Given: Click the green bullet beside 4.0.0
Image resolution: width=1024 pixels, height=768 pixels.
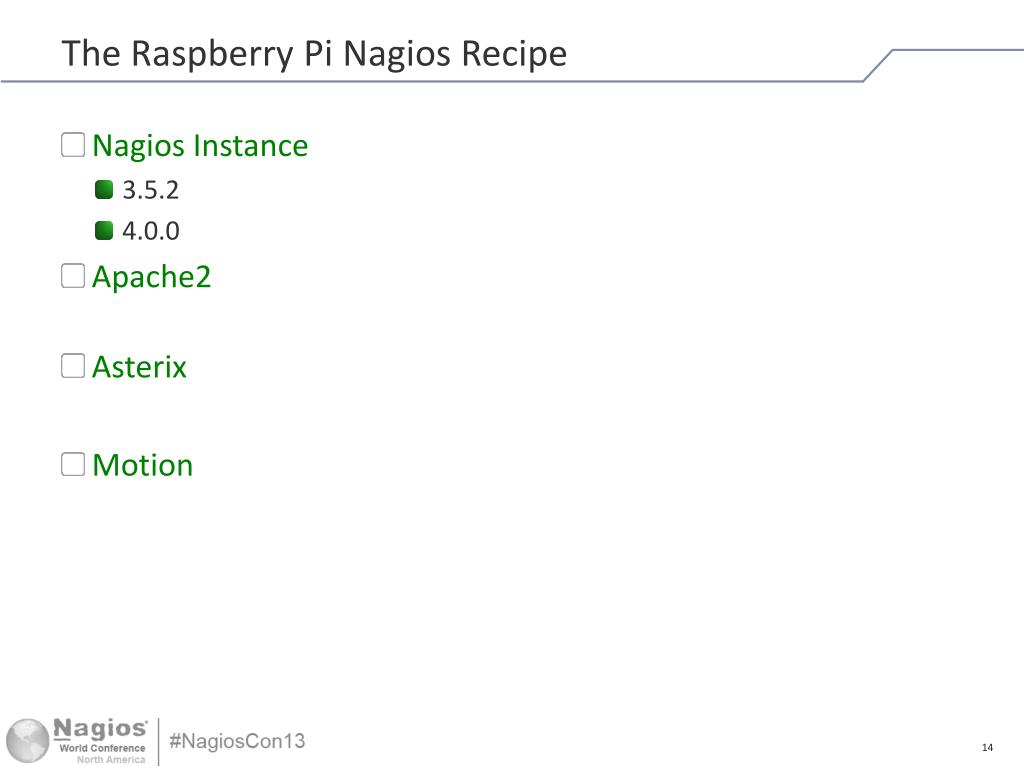Looking at the screenshot, I should point(104,231).
